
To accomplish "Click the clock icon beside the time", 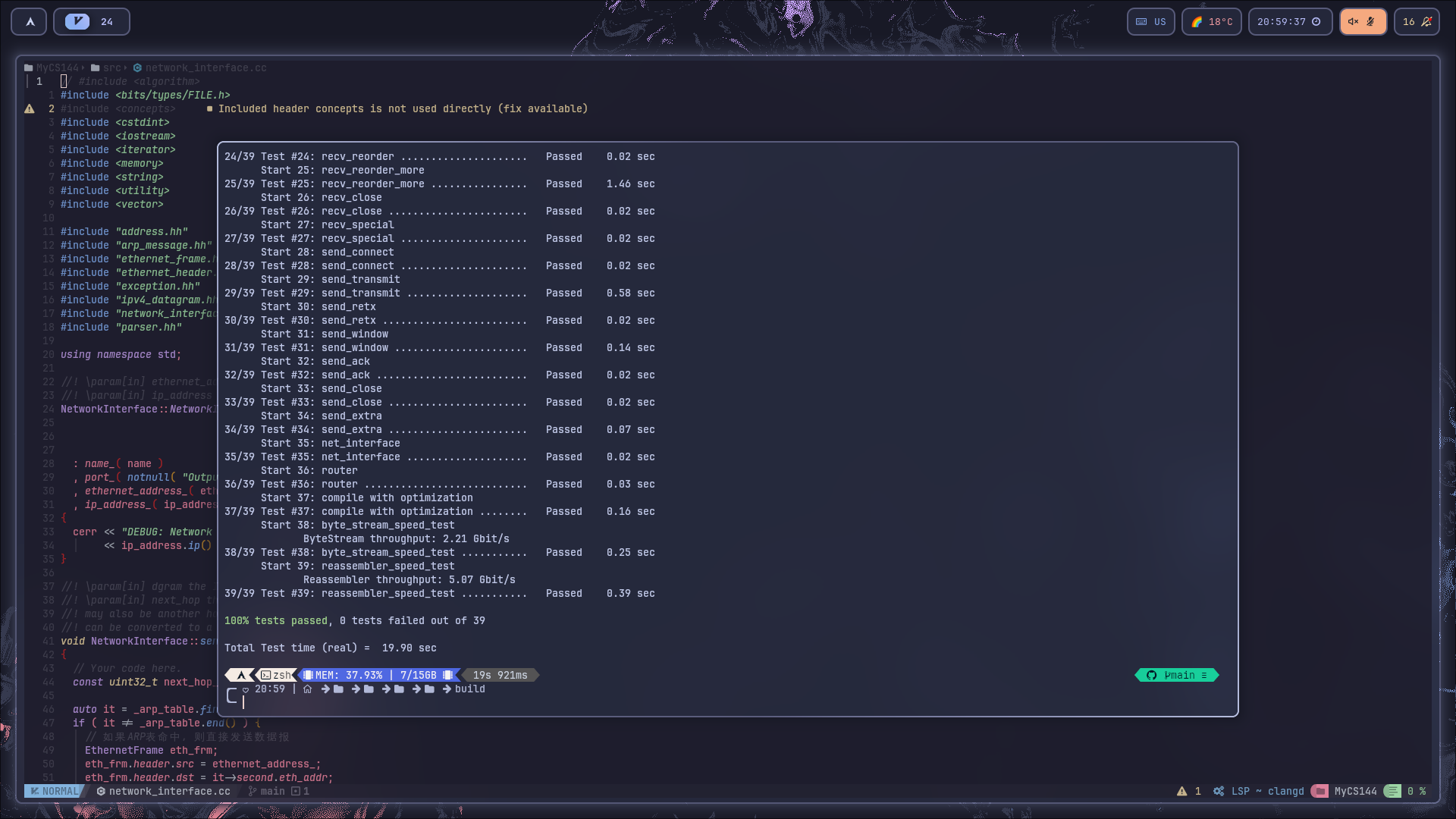I will [x=1316, y=22].
